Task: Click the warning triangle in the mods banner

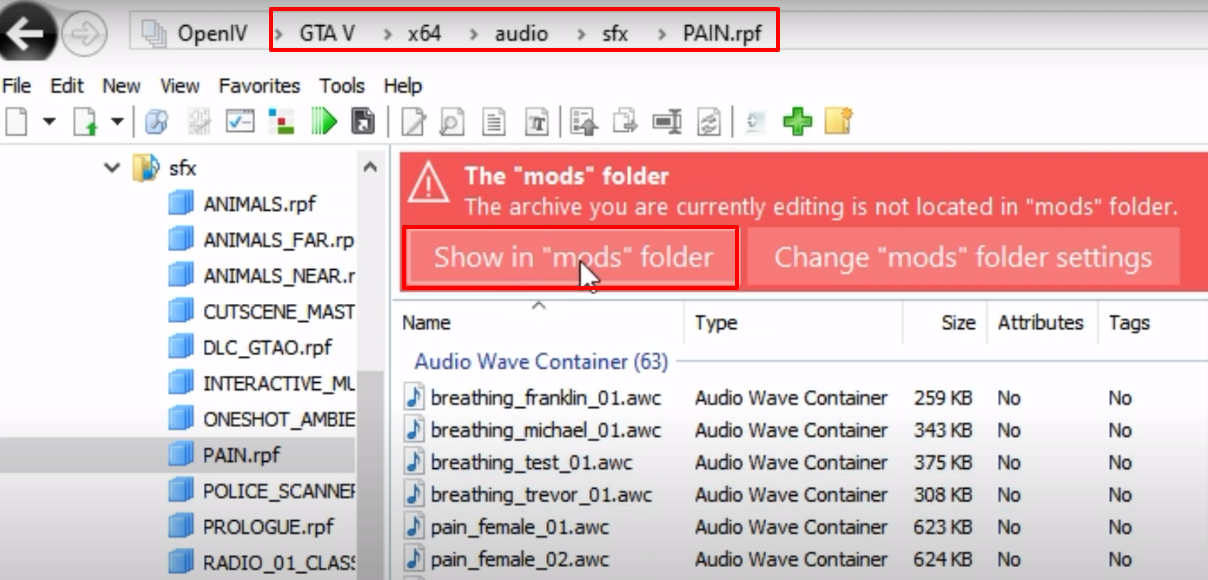Action: [x=428, y=182]
